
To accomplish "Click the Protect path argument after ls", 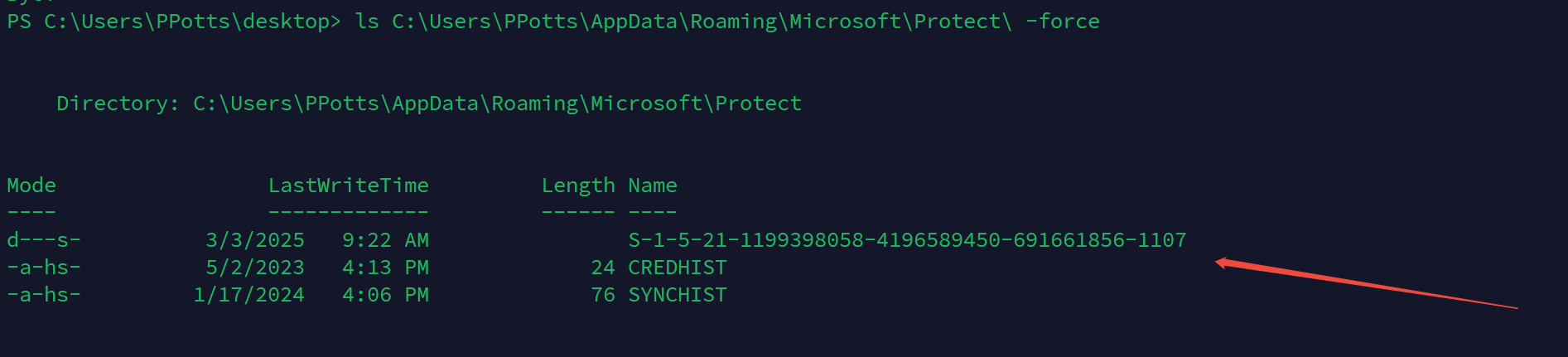I will pyautogui.click(x=702, y=22).
